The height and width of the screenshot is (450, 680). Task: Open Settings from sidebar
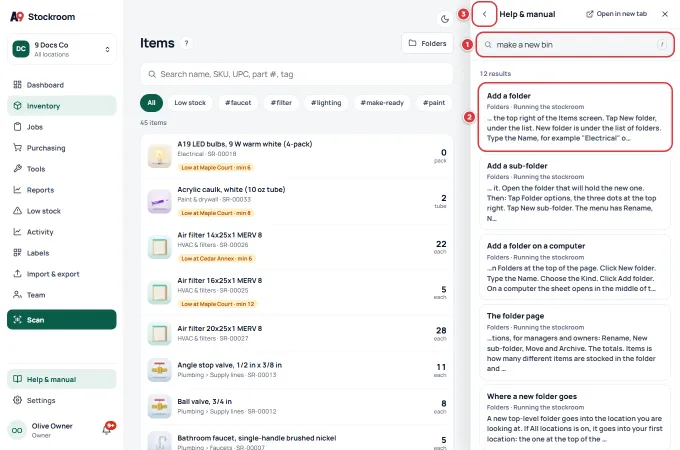coord(62,400)
